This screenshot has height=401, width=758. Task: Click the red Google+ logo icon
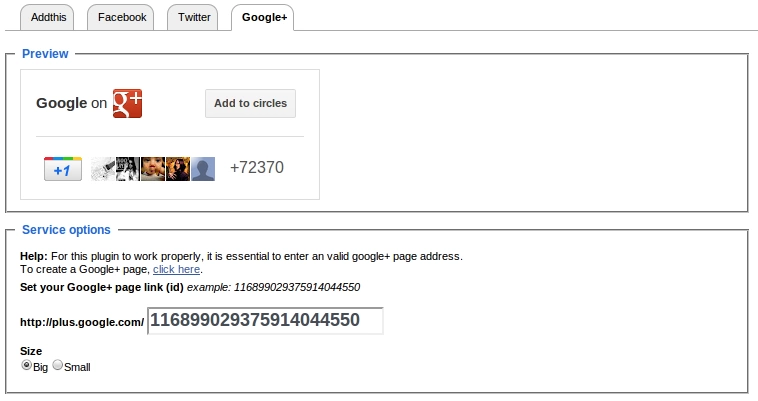pos(127,103)
